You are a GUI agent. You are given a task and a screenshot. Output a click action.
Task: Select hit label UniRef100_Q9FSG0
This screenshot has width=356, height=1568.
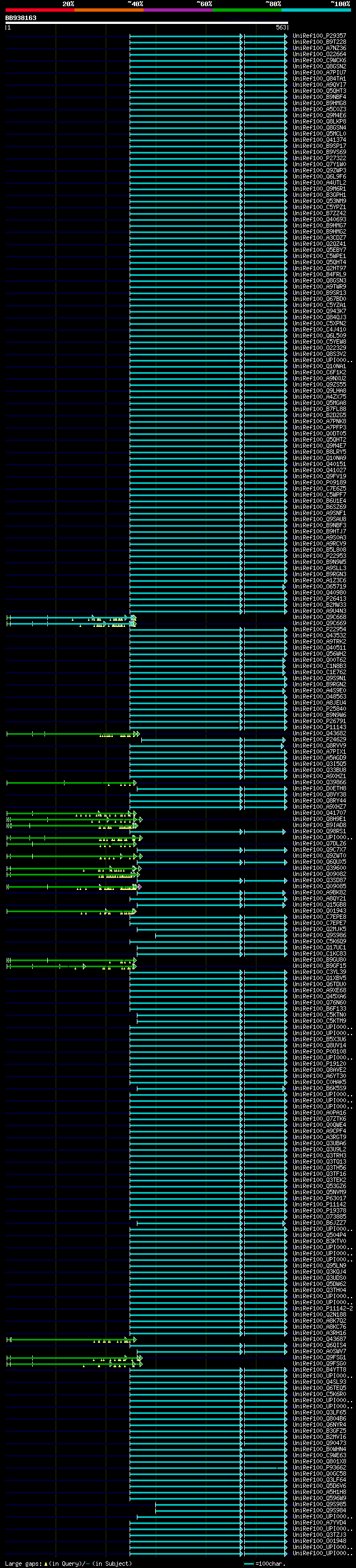point(319,1363)
